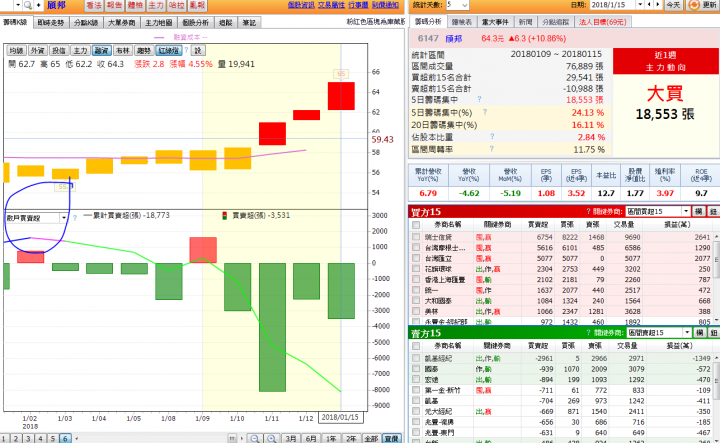The height and width of the screenshot is (443, 720).
Task: Click the 買方15 list scrollbar down arrow
Action: click(716, 320)
